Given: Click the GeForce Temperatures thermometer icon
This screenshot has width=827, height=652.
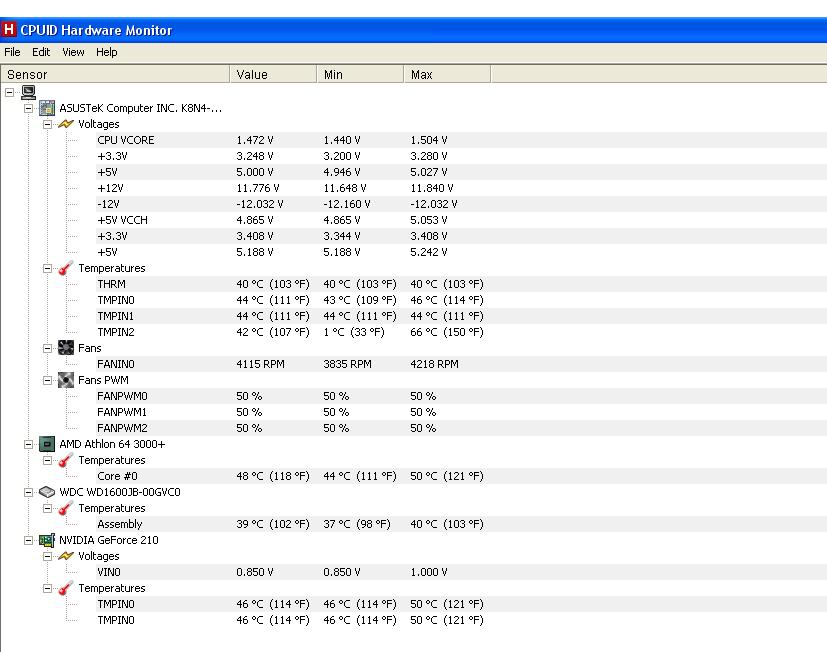Looking at the screenshot, I should click(x=65, y=588).
